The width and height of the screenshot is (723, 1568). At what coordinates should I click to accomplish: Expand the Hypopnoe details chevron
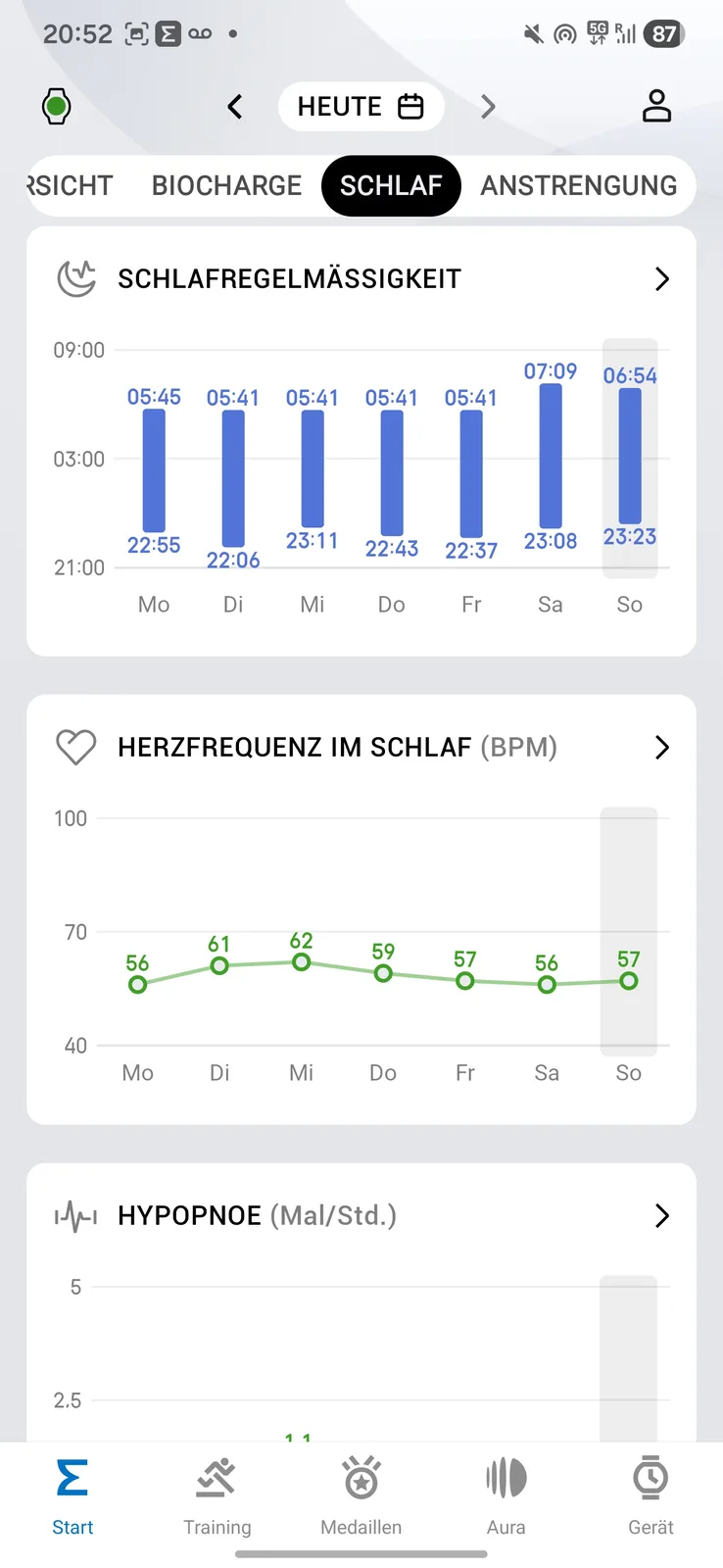[x=662, y=1216]
